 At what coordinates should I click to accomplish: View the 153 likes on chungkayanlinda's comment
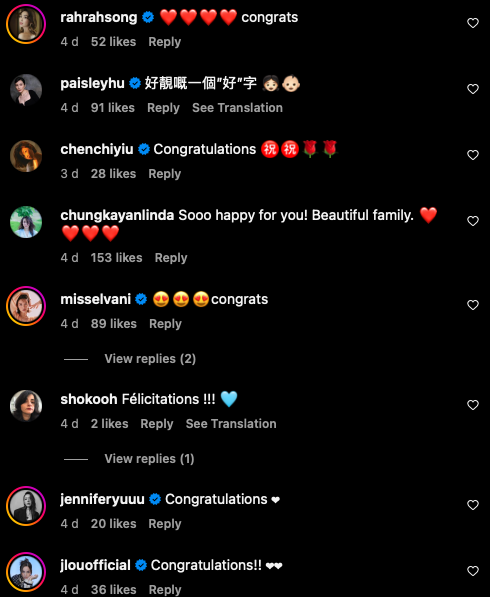coord(116,258)
